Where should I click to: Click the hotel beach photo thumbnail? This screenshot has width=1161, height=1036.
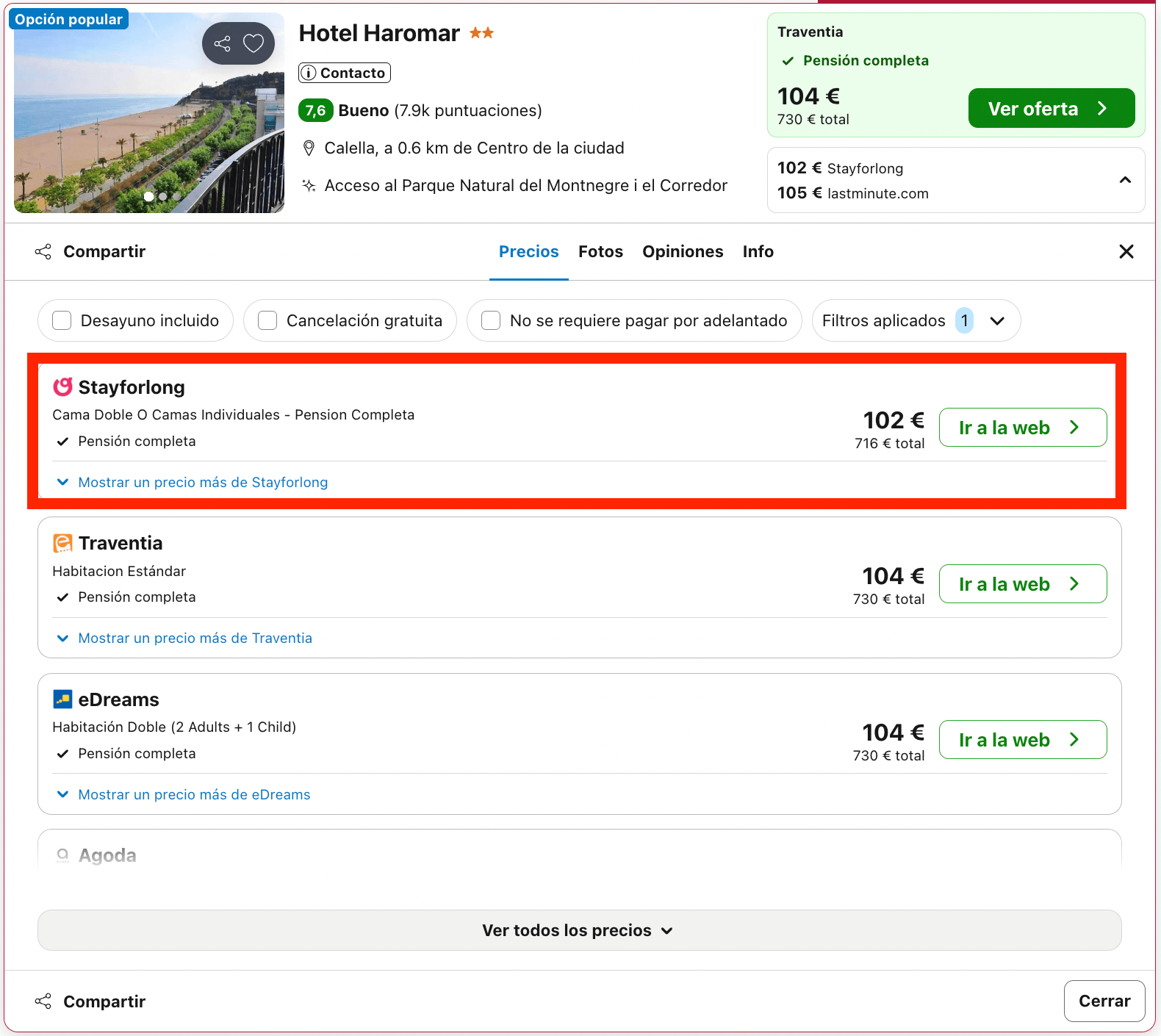(x=149, y=112)
